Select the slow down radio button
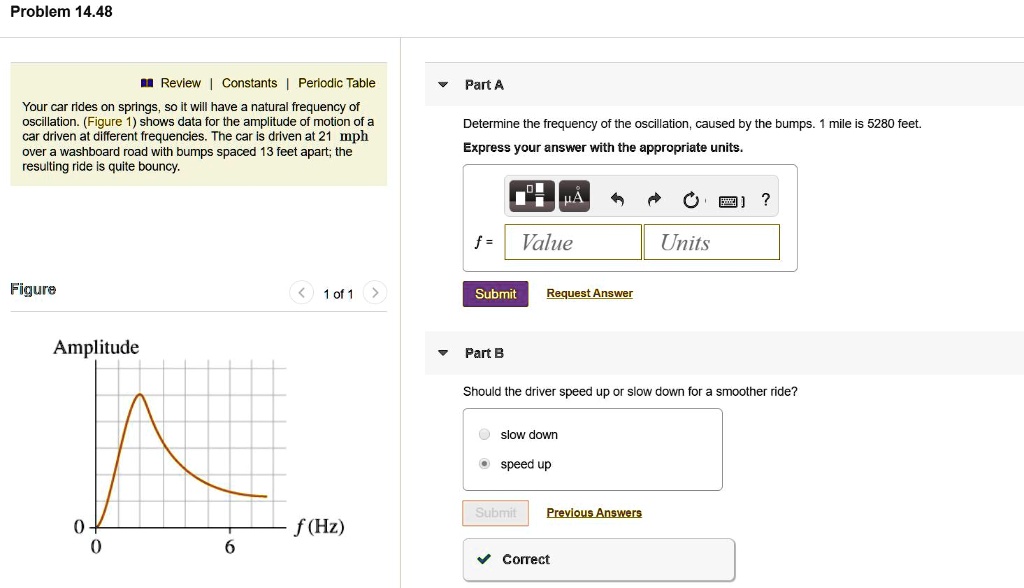 (x=484, y=434)
